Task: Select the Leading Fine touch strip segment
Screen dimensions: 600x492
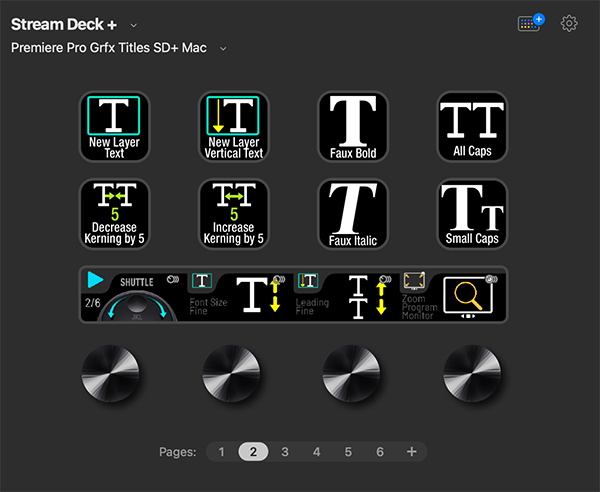Action: tap(346, 295)
